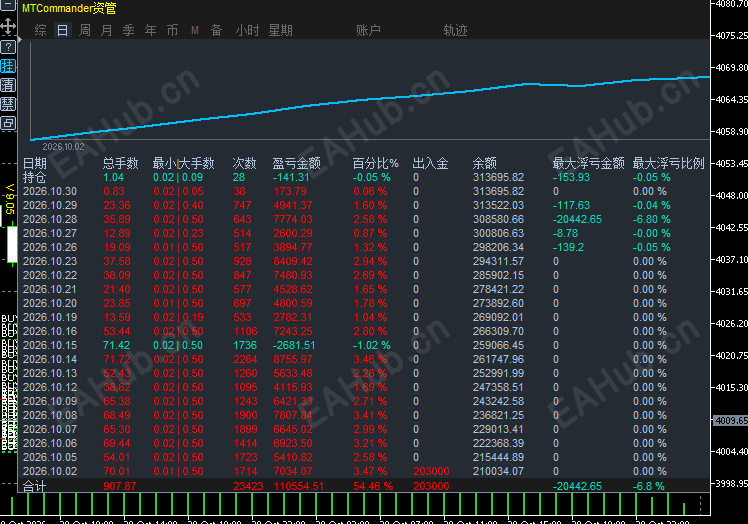This screenshot has height=524, width=748.
Task: Switch to the 小时 hourly tab
Action: tap(248, 31)
